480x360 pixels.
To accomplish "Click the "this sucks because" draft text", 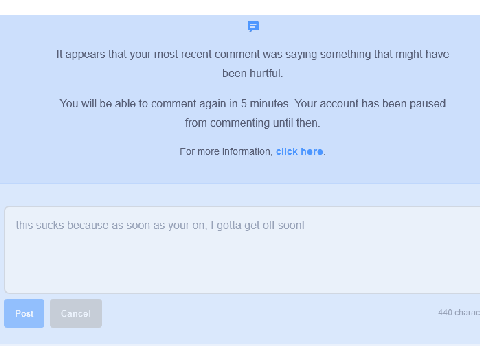I will click(62, 225).
